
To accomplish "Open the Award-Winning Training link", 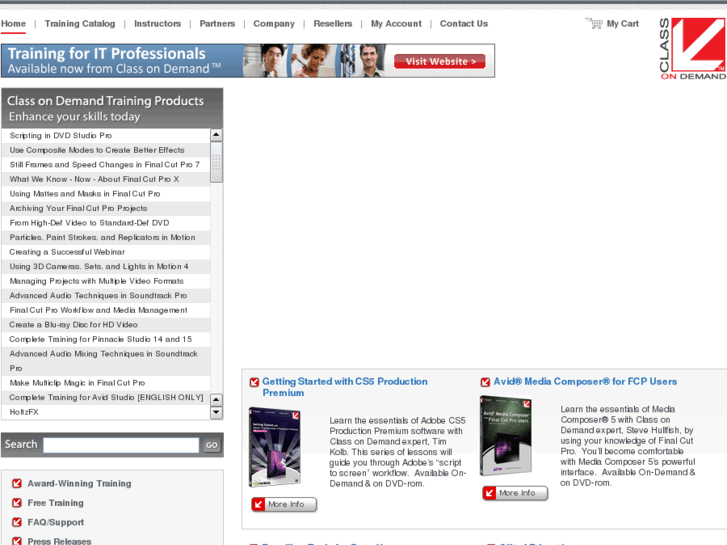I will tap(79, 483).
